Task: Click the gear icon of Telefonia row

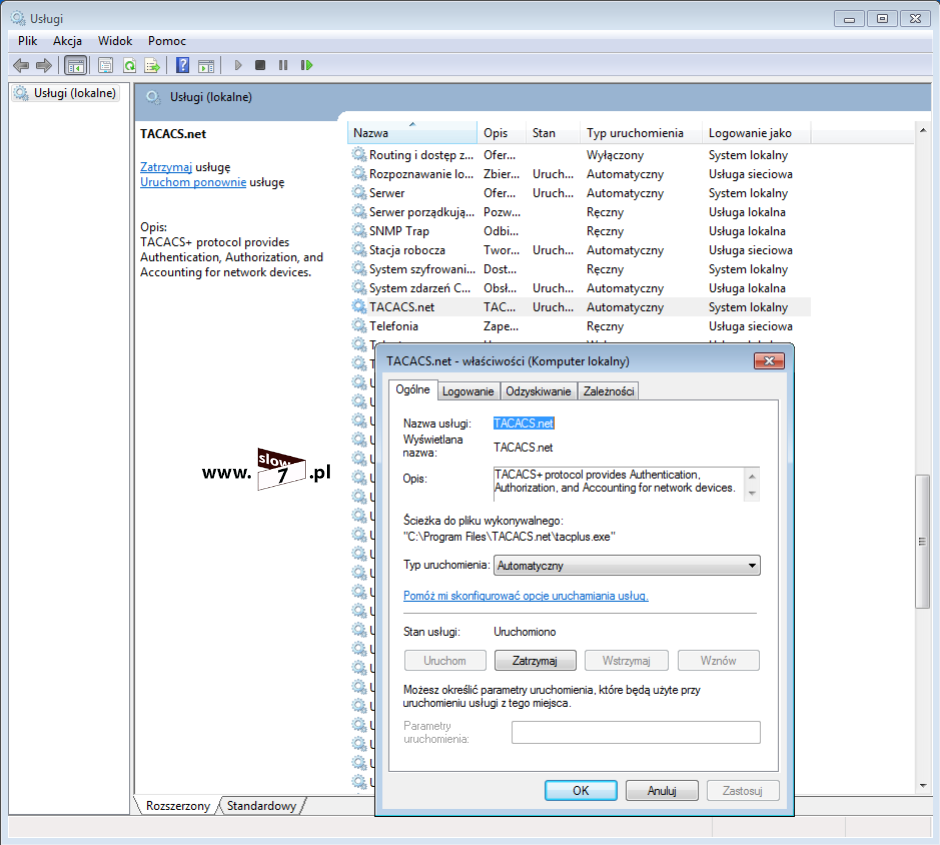Action: tap(359, 325)
